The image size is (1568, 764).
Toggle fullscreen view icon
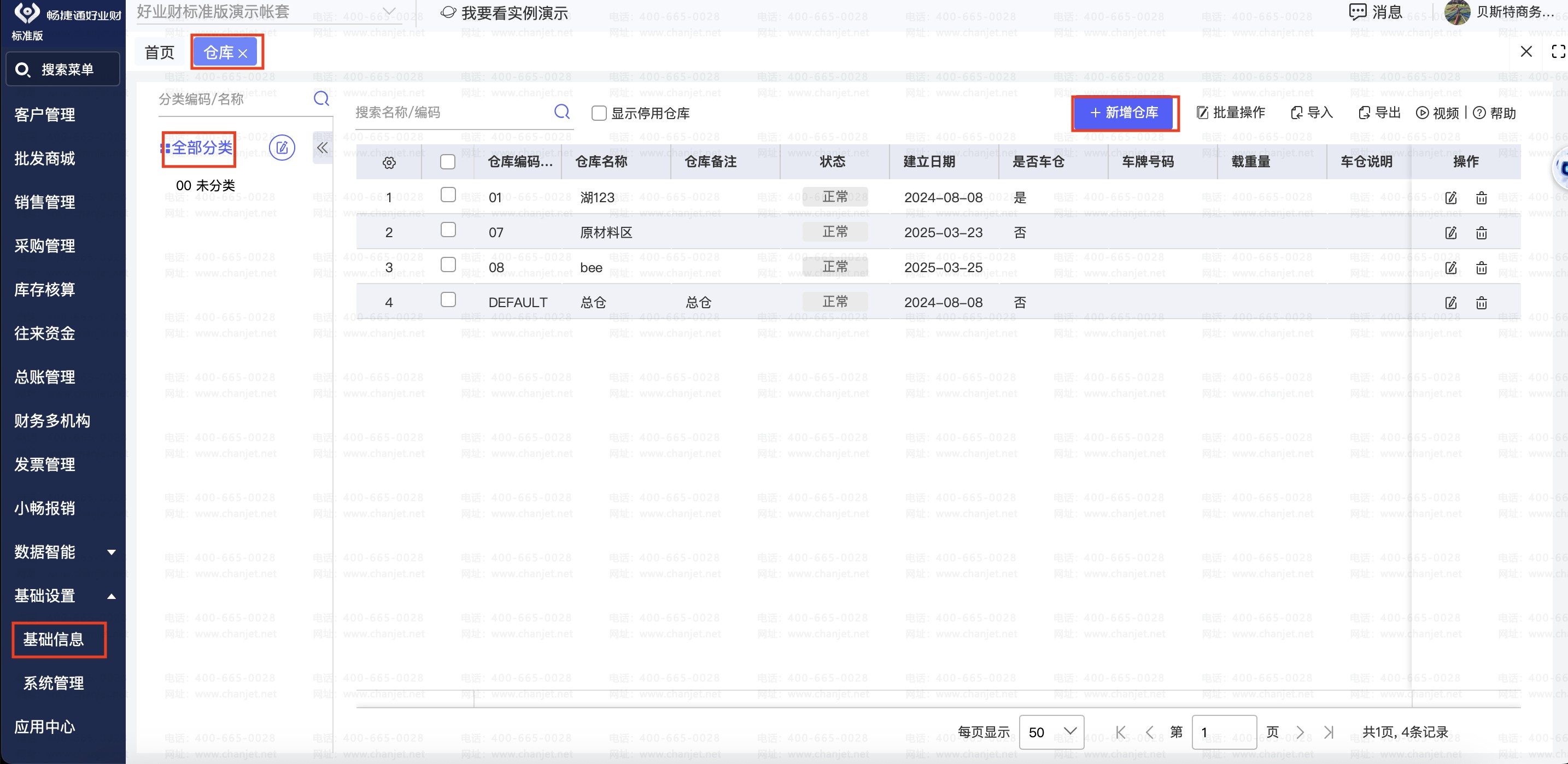(1558, 52)
